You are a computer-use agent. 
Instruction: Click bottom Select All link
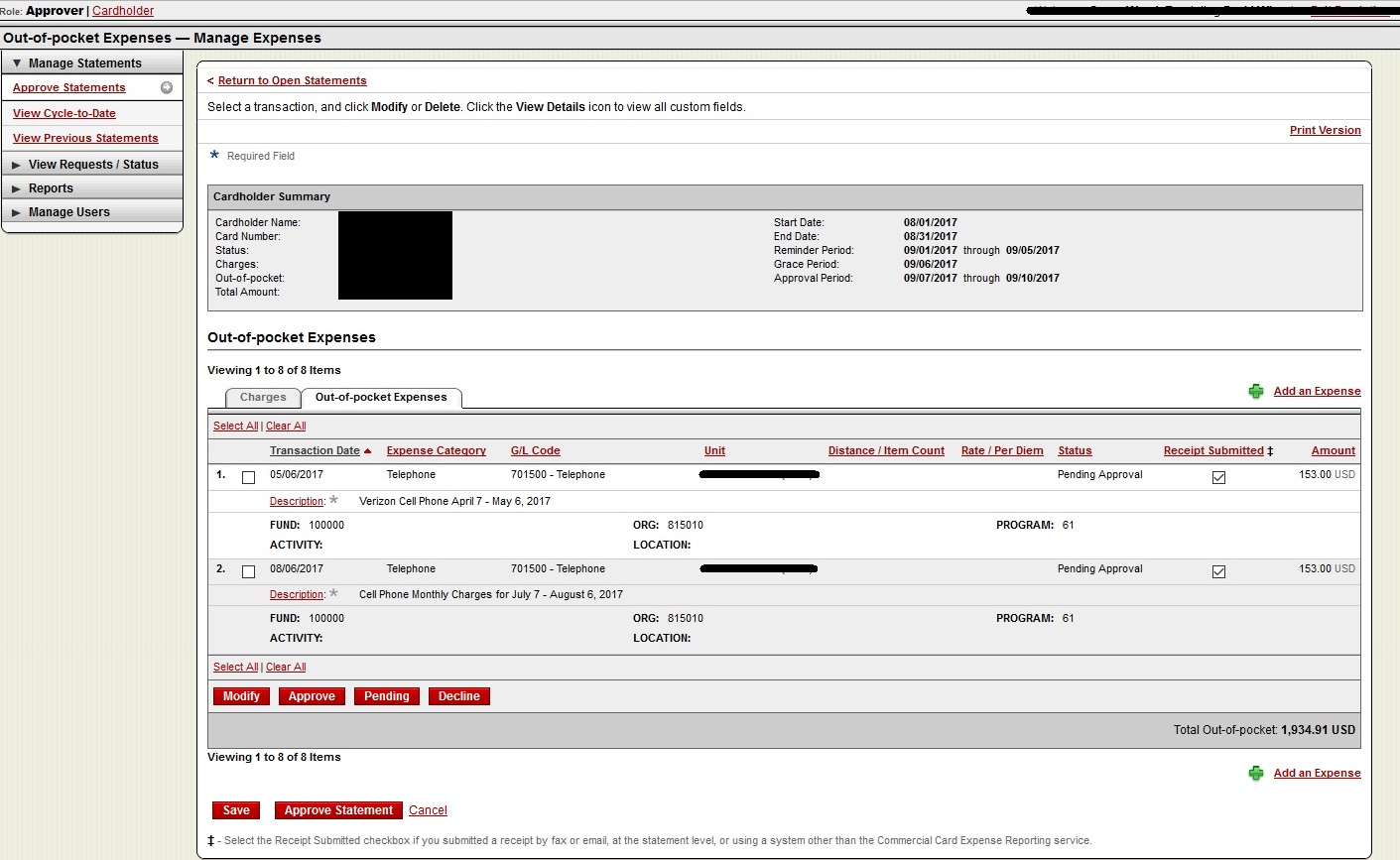(x=236, y=667)
